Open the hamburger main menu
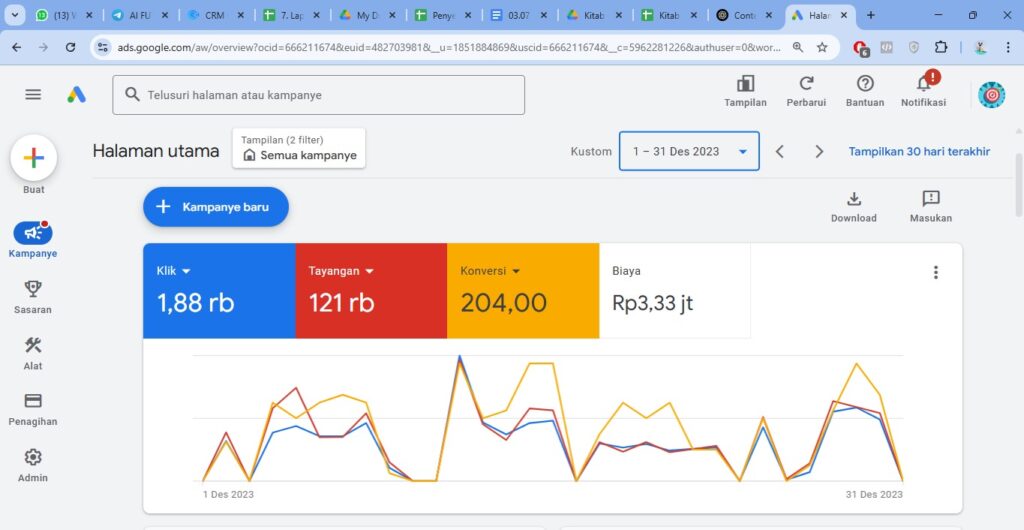The image size is (1024, 530). pyautogui.click(x=33, y=94)
